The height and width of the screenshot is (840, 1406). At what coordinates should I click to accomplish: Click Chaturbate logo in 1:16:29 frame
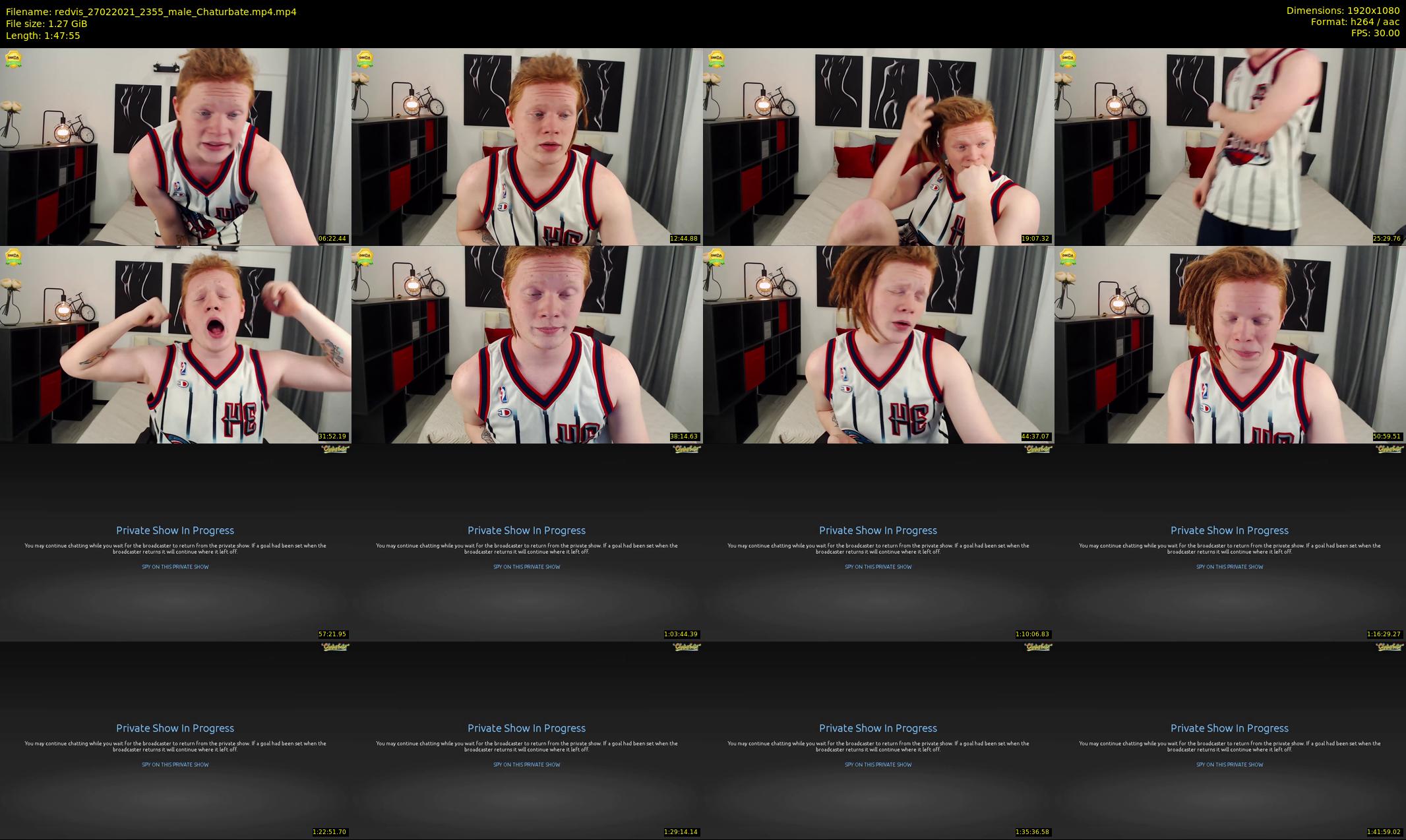click(x=1389, y=449)
